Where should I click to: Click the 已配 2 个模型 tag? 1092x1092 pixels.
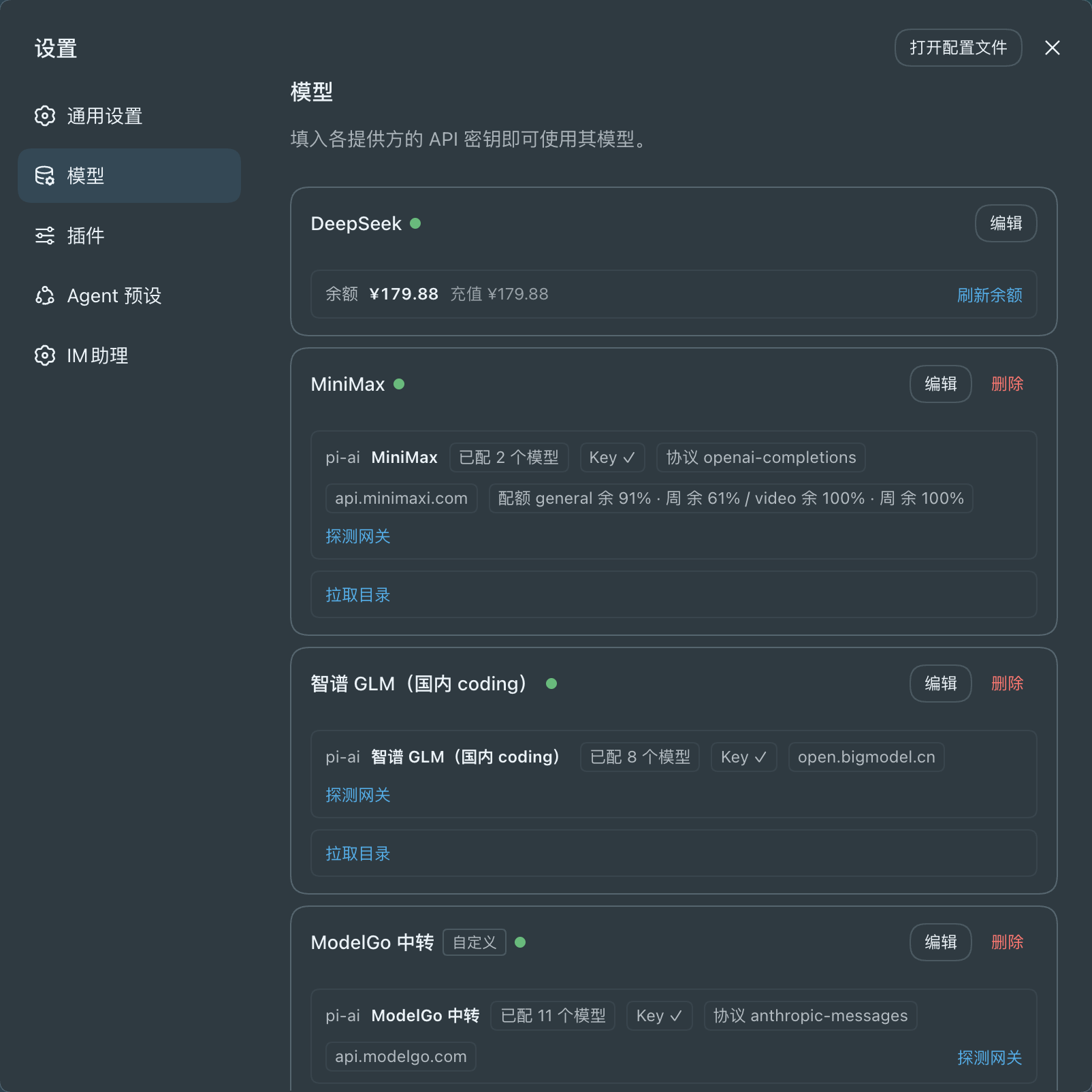[x=509, y=457]
